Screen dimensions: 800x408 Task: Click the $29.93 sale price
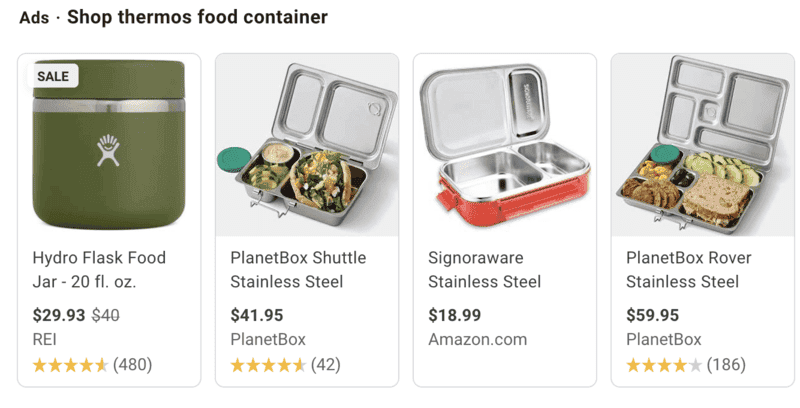59,315
